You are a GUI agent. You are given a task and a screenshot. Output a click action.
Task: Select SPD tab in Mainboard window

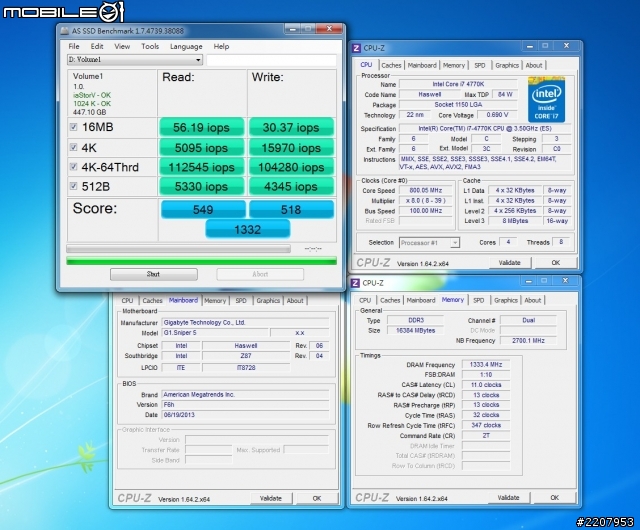241,301
